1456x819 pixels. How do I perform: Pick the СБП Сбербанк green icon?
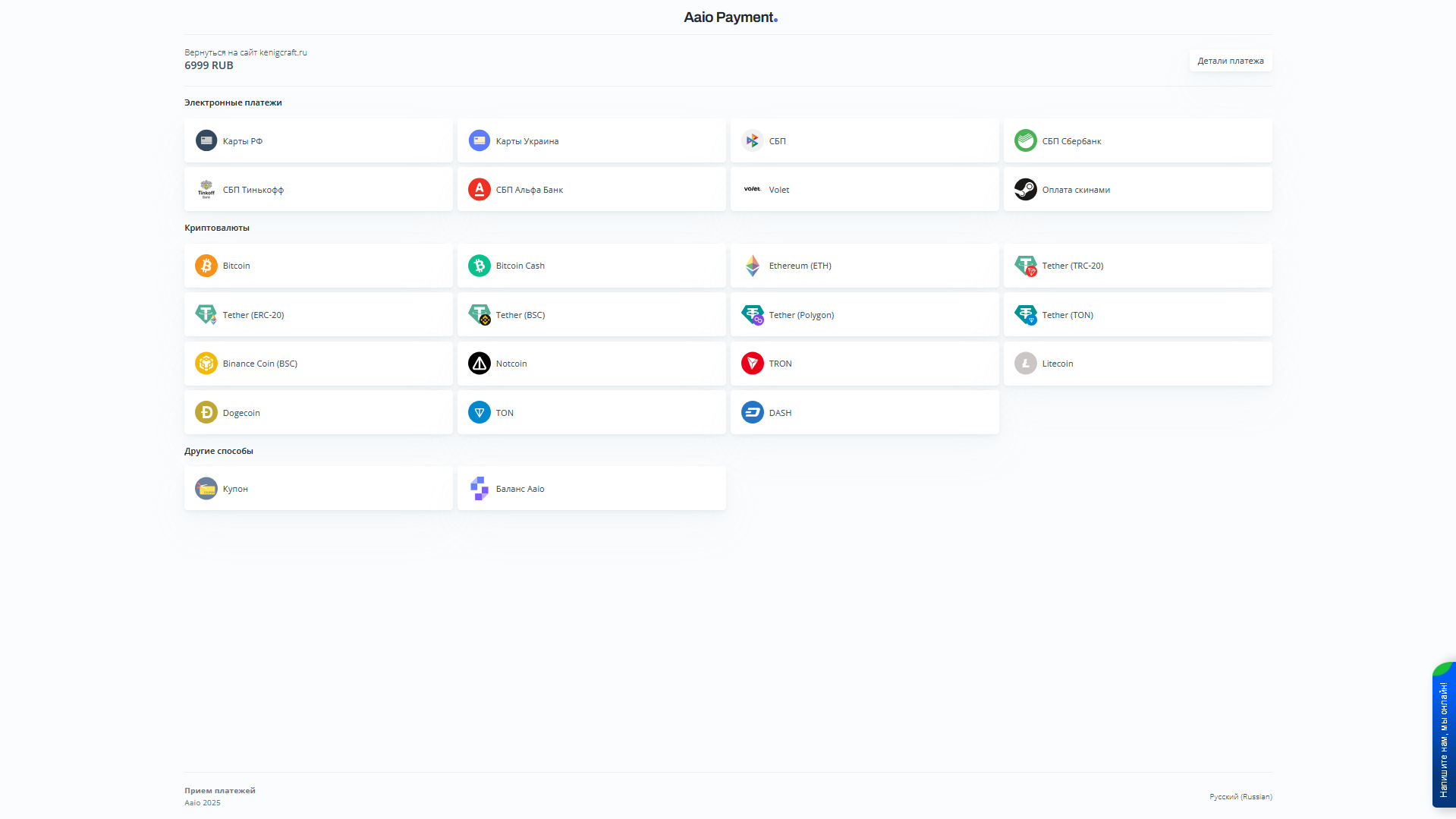pyautogui.click(x=1026, y=140)
